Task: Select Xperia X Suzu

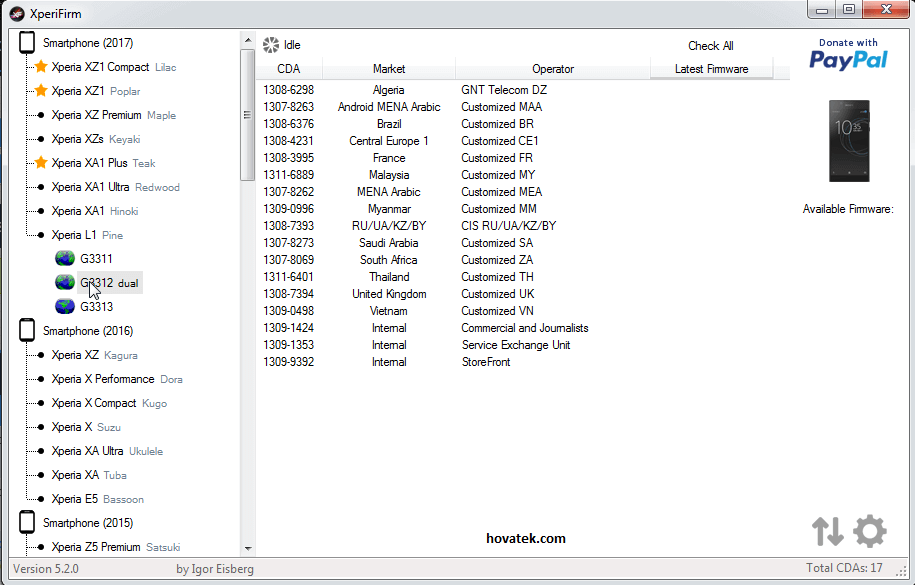Action: point(86,427)
